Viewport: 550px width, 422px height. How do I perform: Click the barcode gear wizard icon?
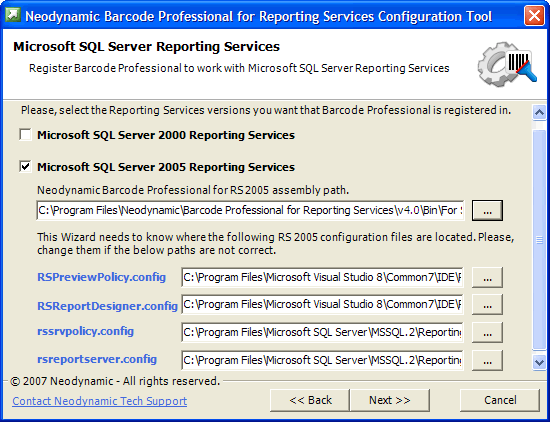click(507, 64)
